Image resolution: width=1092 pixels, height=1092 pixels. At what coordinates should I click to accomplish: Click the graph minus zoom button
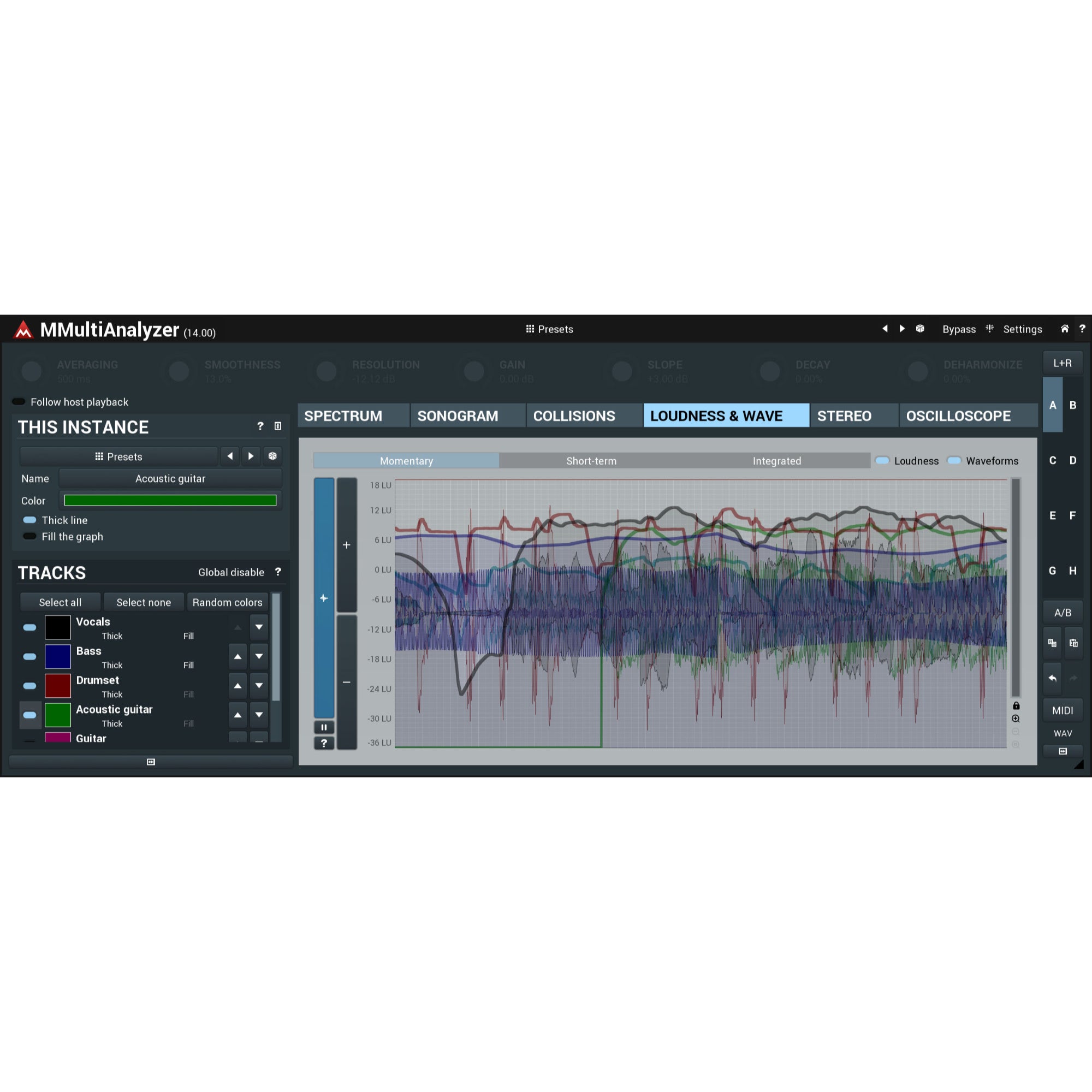[347, 682]
